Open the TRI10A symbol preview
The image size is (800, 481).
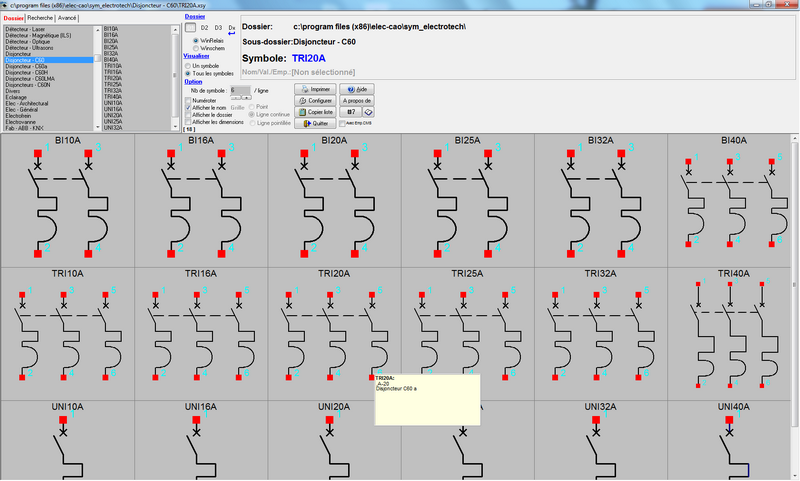coord(68,334)
